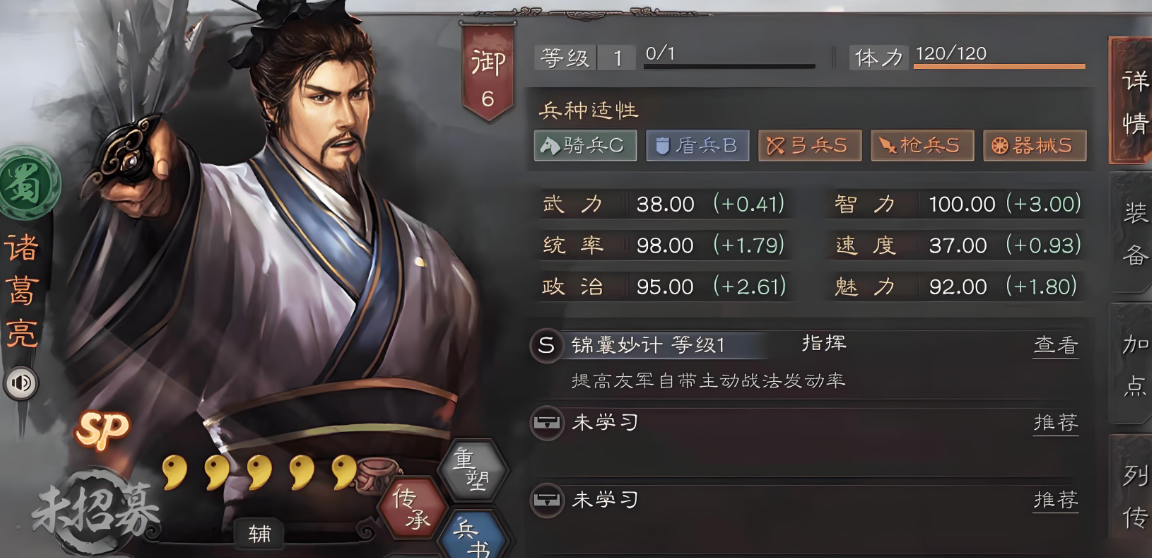
Task: Tap the 辅 role tag under portrait
Action: [259, 535]
